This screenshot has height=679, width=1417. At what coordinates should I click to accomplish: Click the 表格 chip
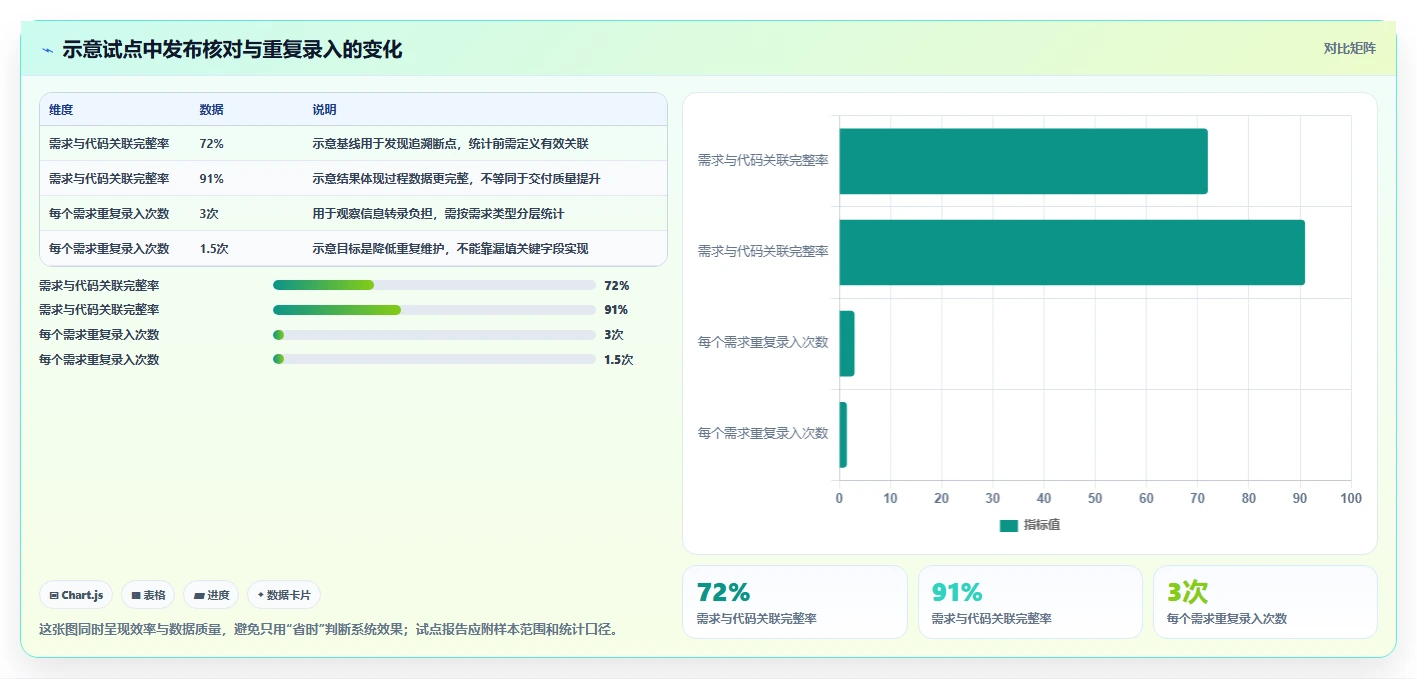tap(148, 595)
